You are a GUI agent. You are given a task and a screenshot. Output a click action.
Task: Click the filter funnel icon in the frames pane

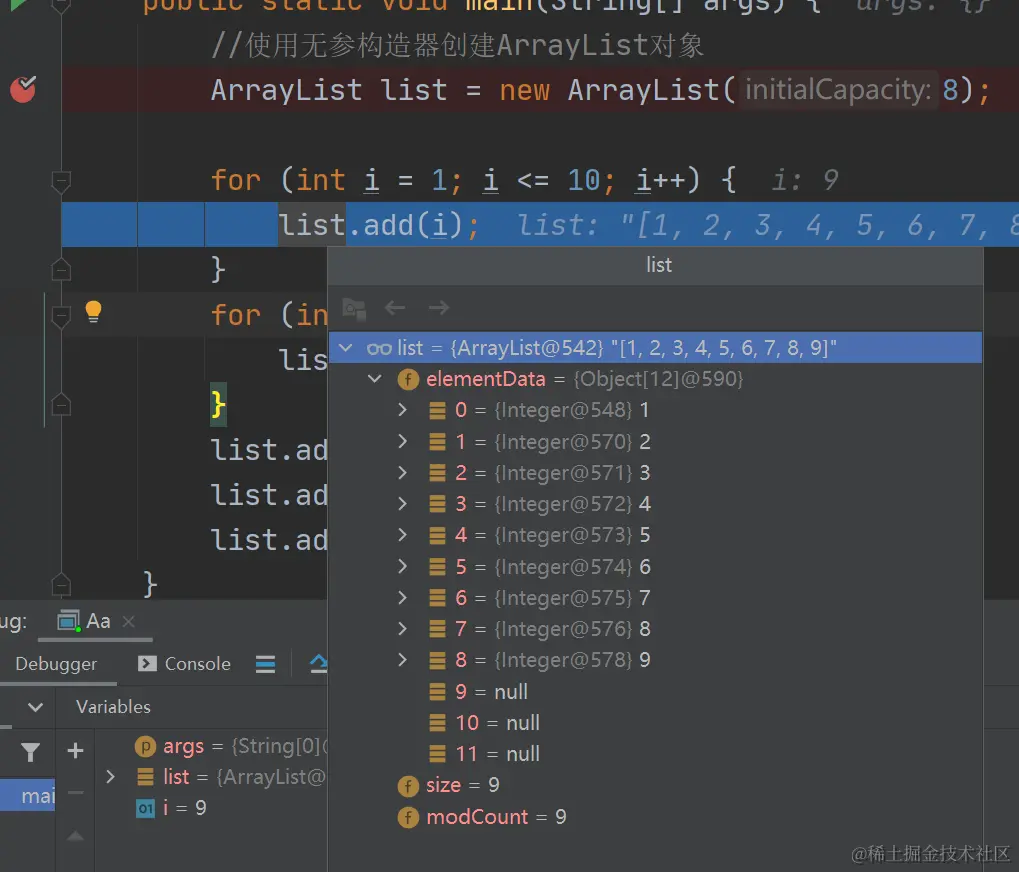coord(31,752)
